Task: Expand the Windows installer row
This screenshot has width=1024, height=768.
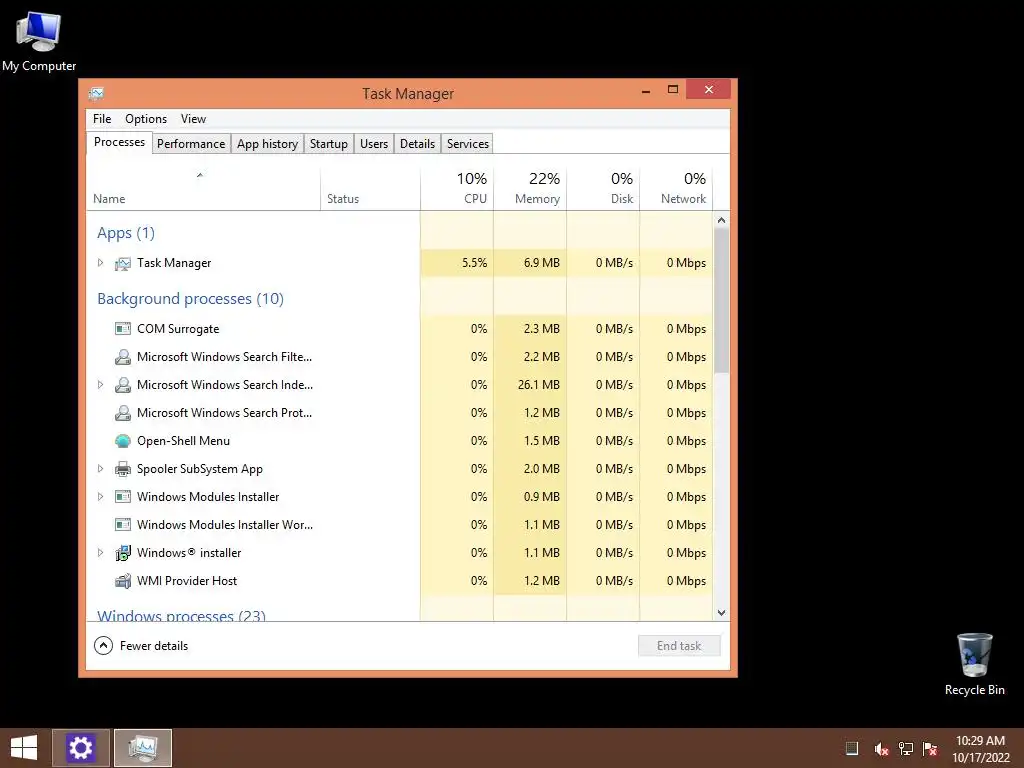Action: 100,552
